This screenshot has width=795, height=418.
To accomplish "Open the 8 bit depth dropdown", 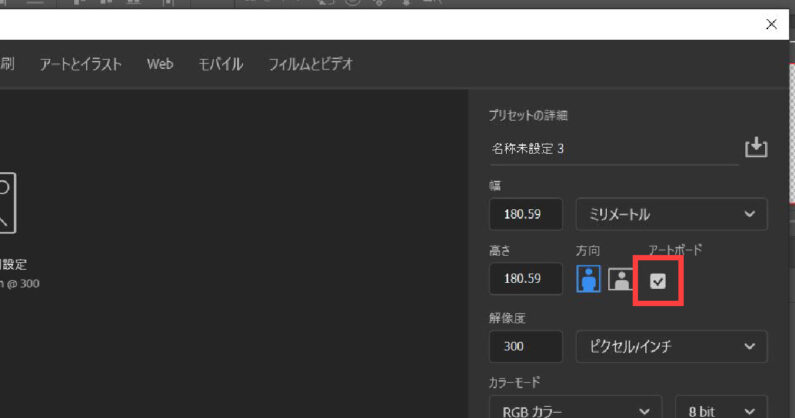I will [x=721, y=408].
